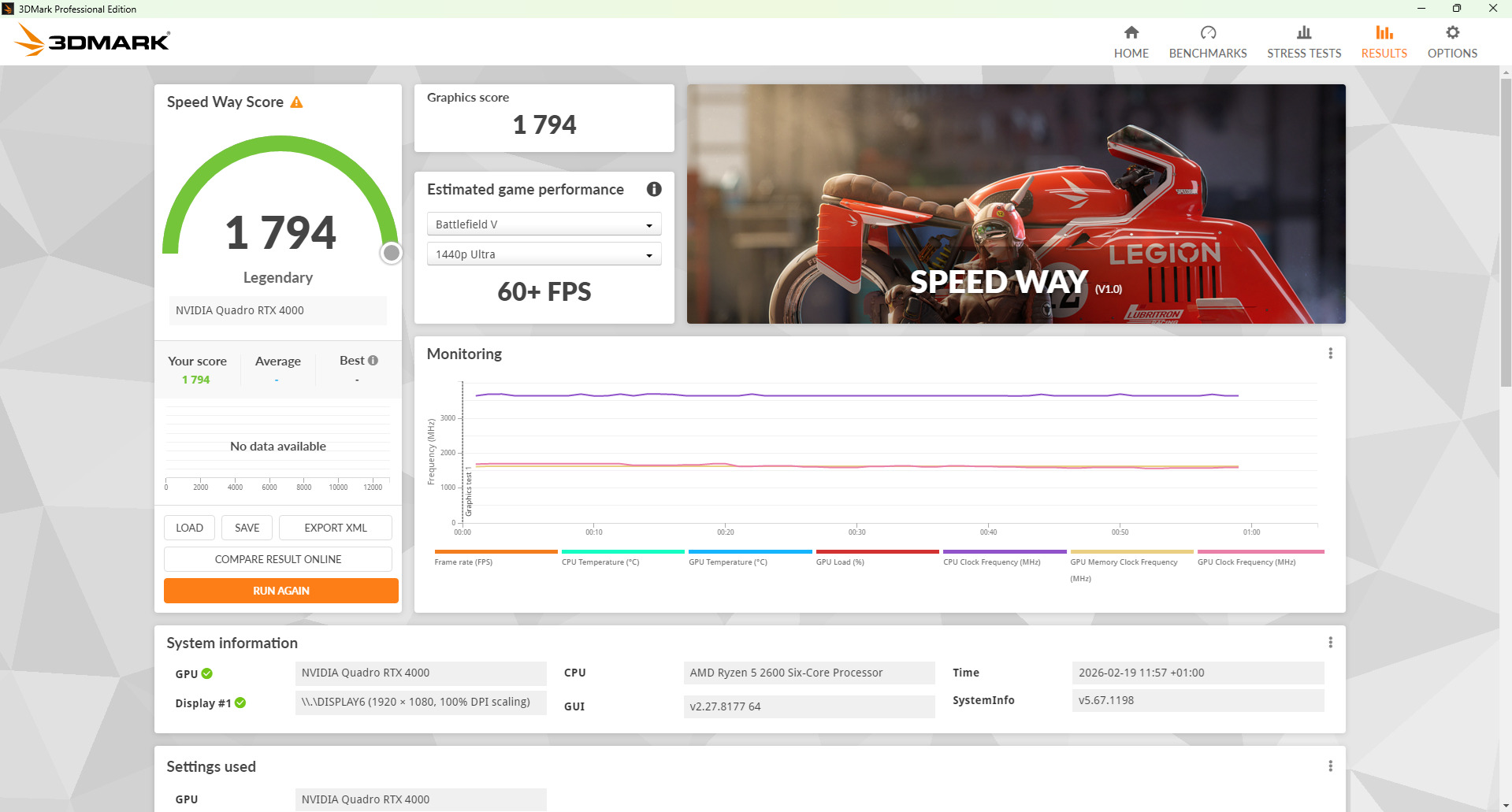Screen dimensions: 1512x812
Task: Click the Speed Way benchmark banner image
Action: (1016, 204)
